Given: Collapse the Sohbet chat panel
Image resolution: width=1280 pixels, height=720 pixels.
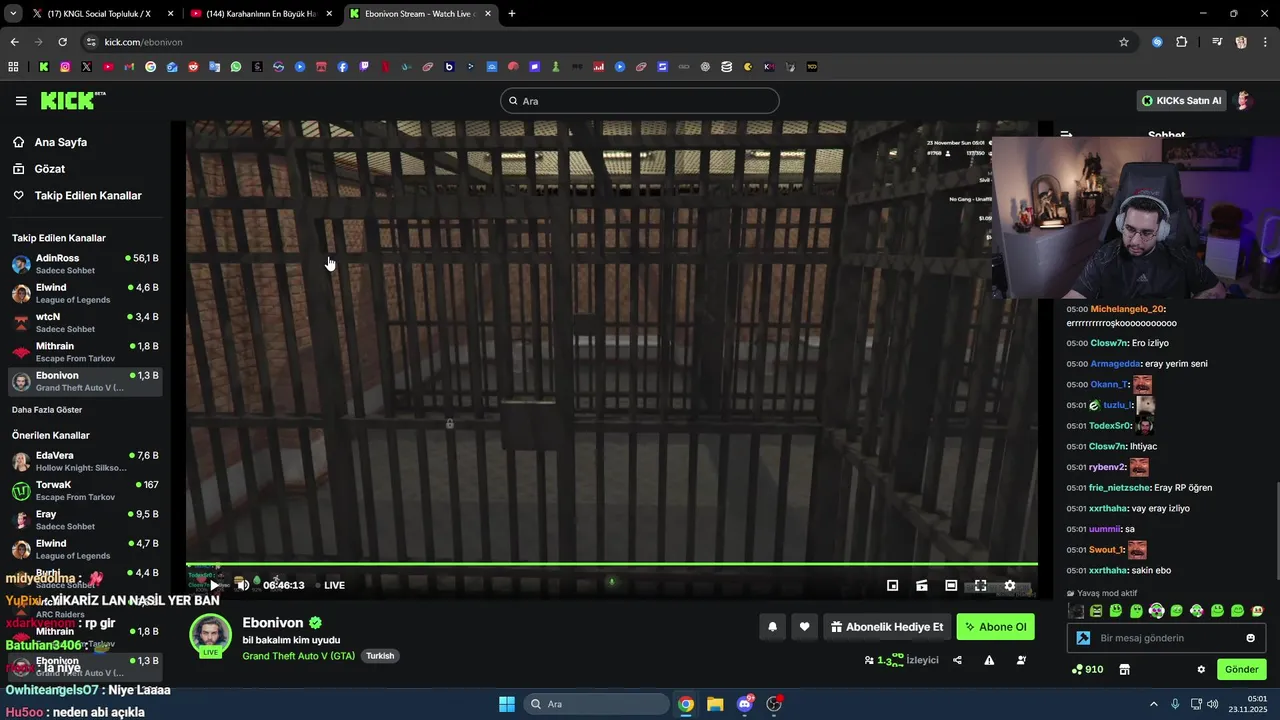Looking at the screenshot, I should 1066,135.
